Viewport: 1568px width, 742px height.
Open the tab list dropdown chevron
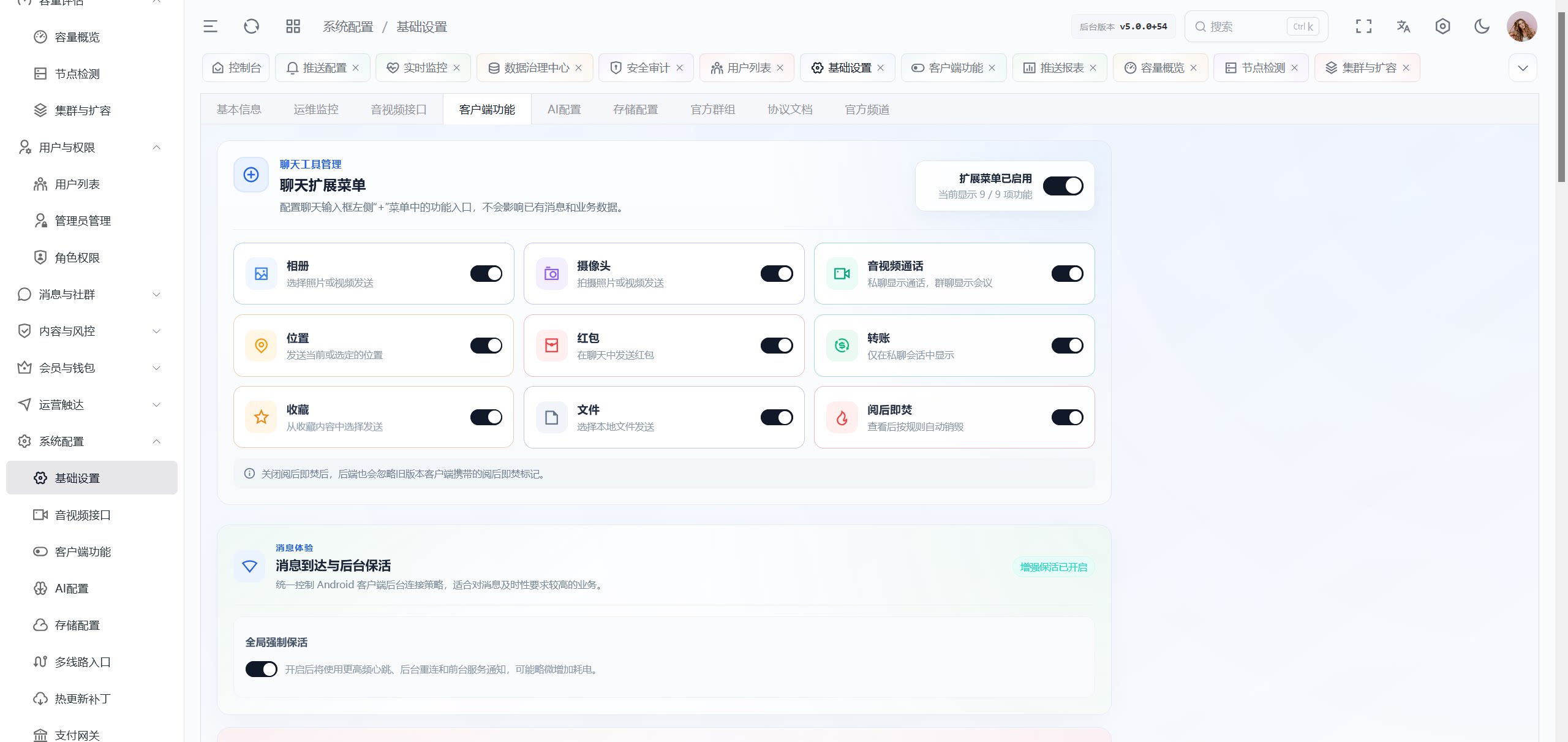1523,67
